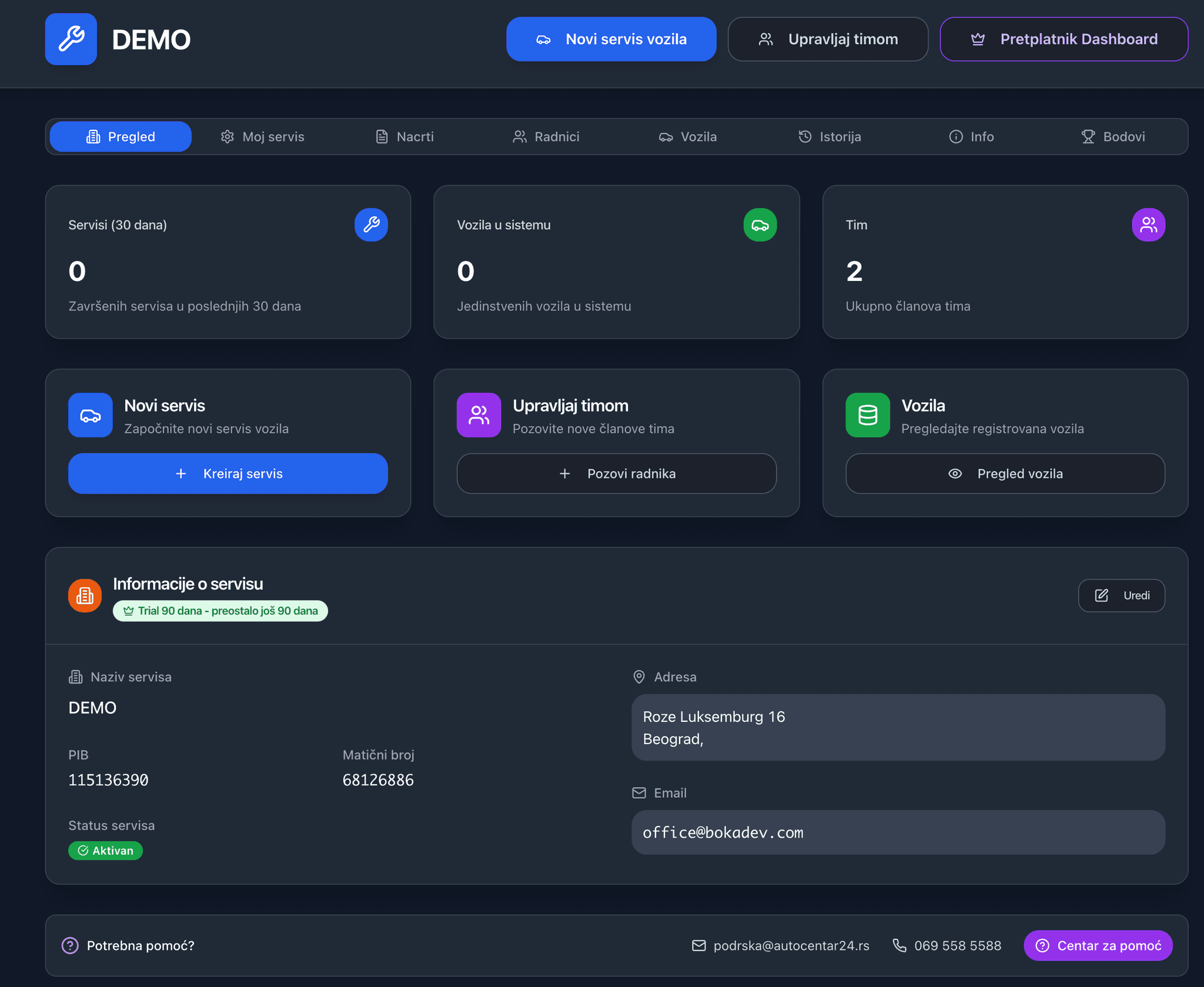
Task: Select the Bodovi tab
Action: (x=1114, y=136)
